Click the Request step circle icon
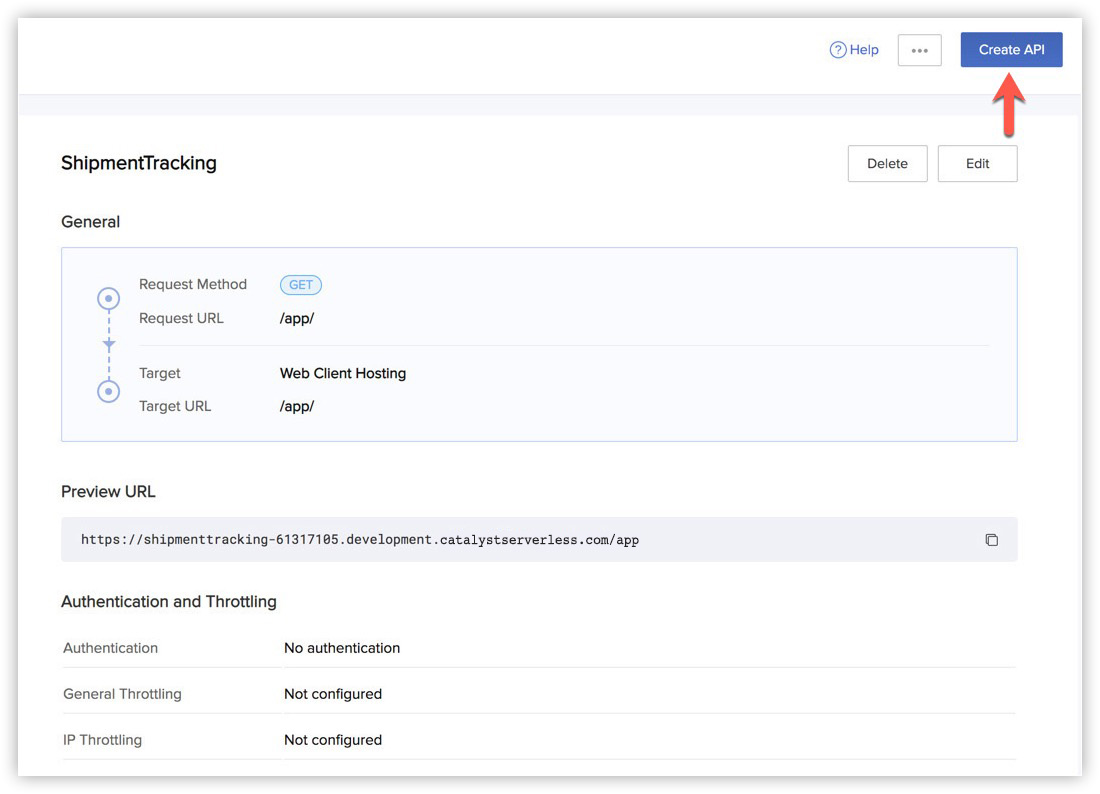 pyautogui.click(x=108, y=298)
